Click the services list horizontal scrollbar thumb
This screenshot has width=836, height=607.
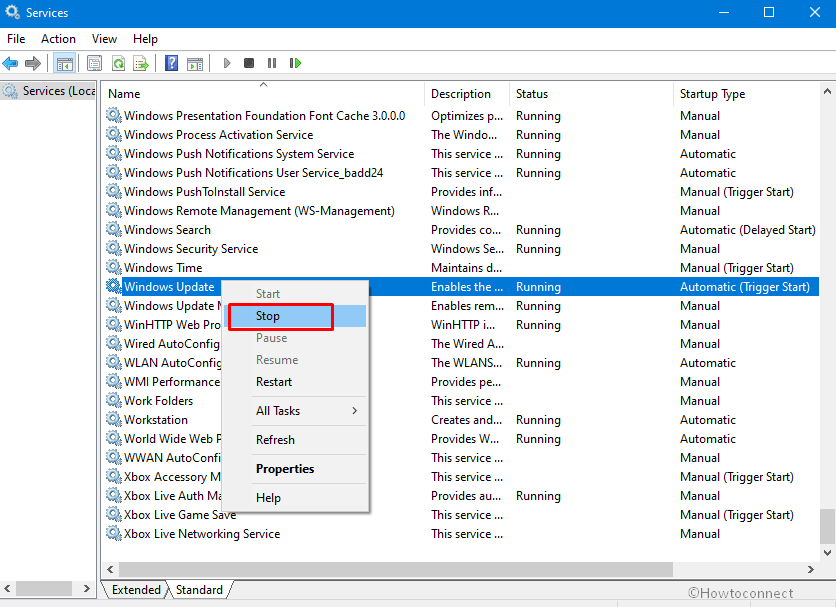(396, 569)
